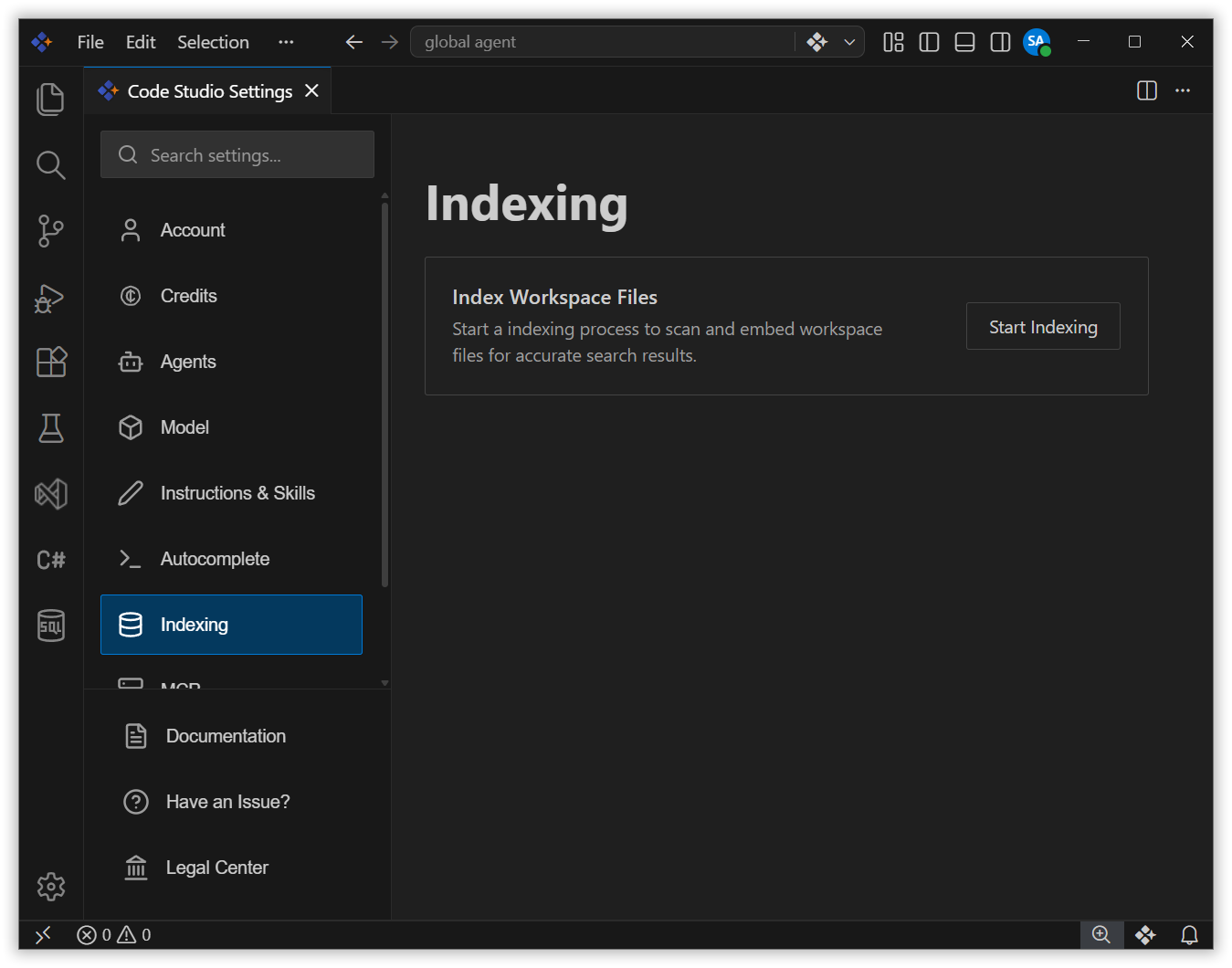Go back with the left arrow
Screen dimensions: 1232x968
(x=354, y=42)
